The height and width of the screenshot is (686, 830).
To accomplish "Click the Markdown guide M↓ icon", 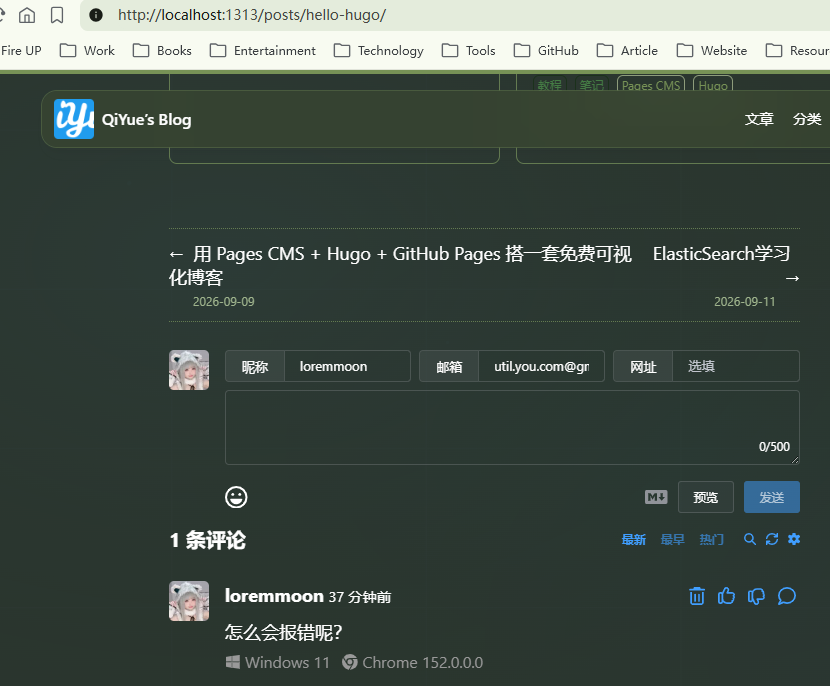I will [656, 497].
